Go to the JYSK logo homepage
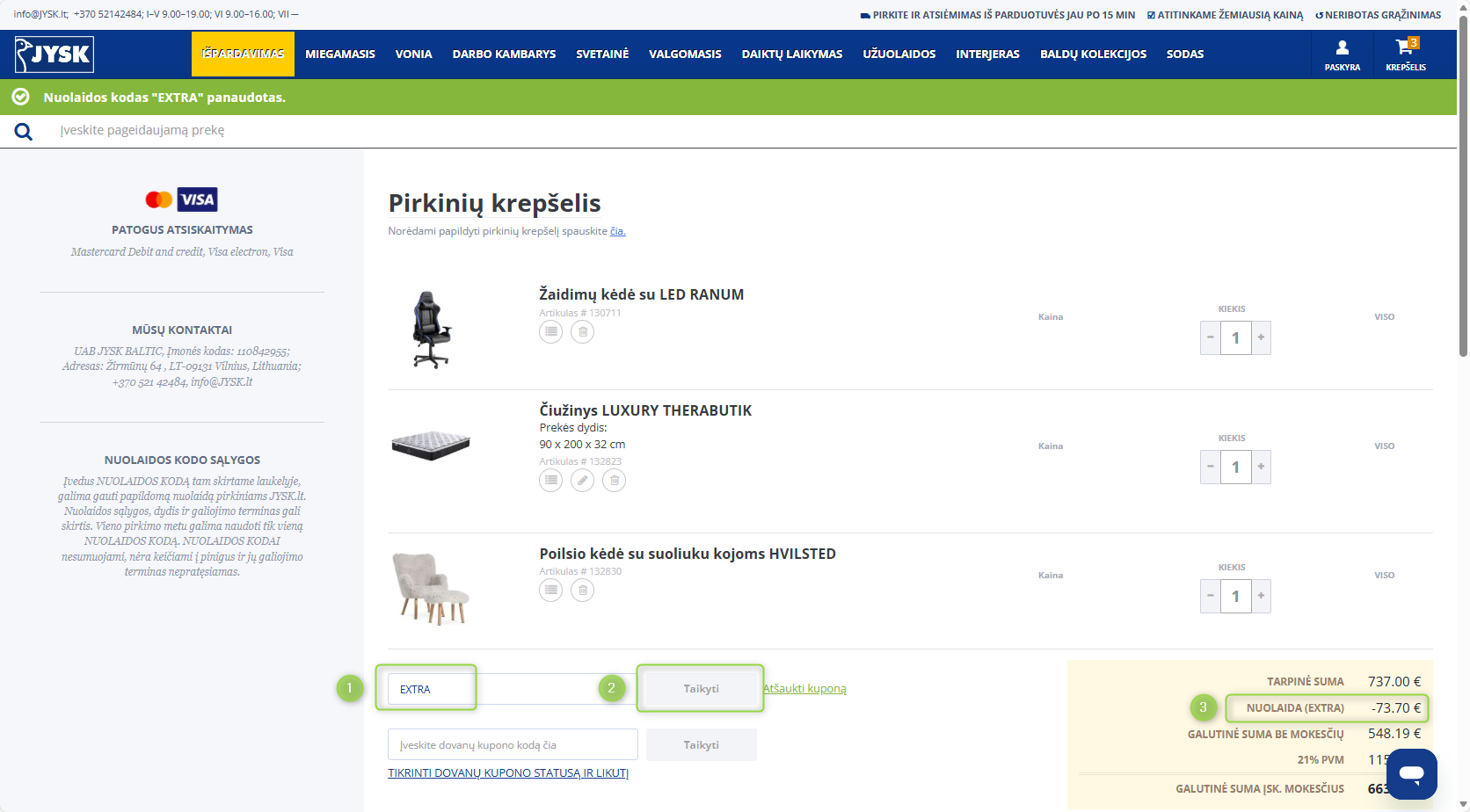The height and width of the screenshot is (812, 1470). 55,54
